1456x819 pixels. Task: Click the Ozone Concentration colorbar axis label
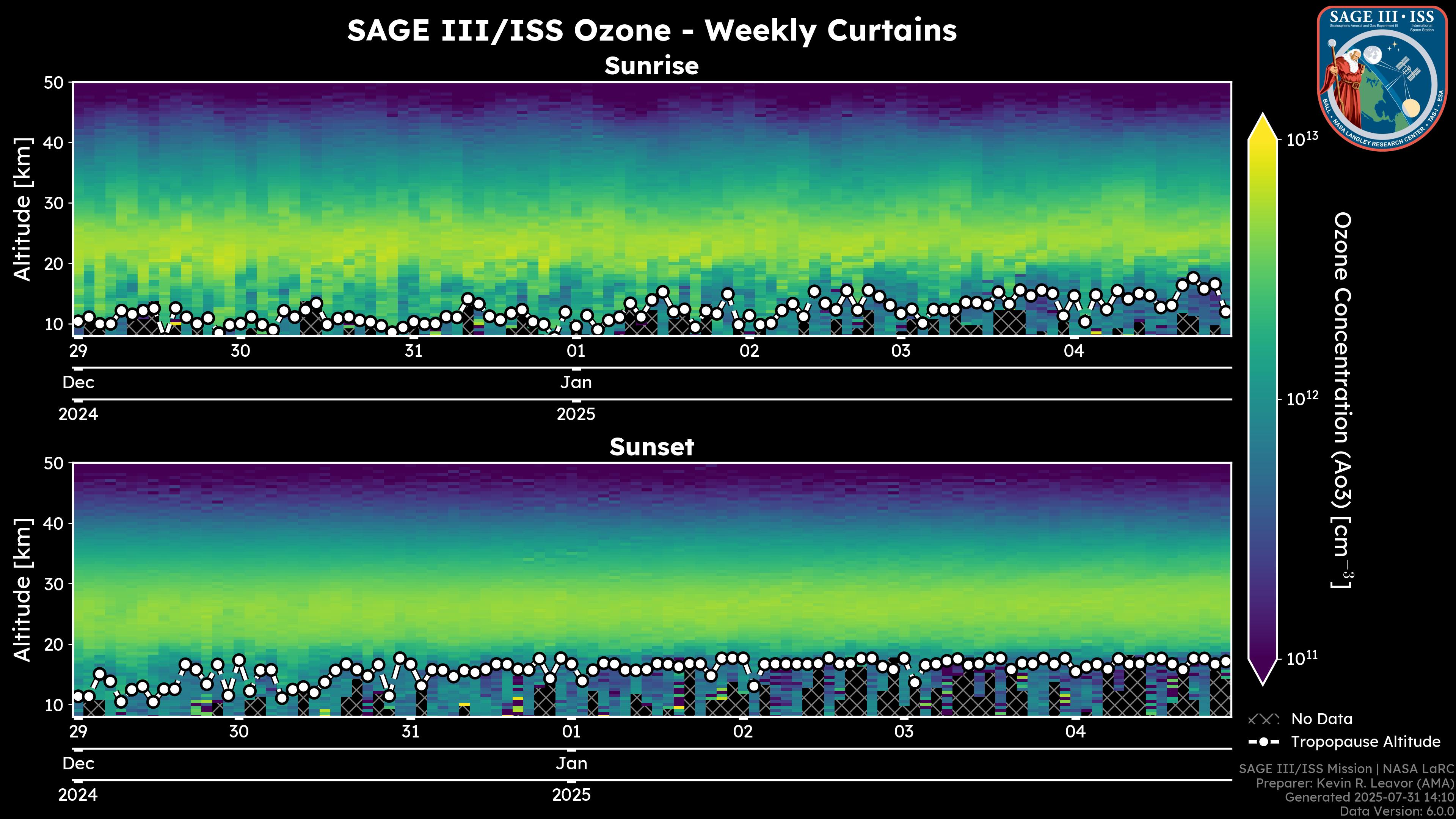(x=1342, y=400)
